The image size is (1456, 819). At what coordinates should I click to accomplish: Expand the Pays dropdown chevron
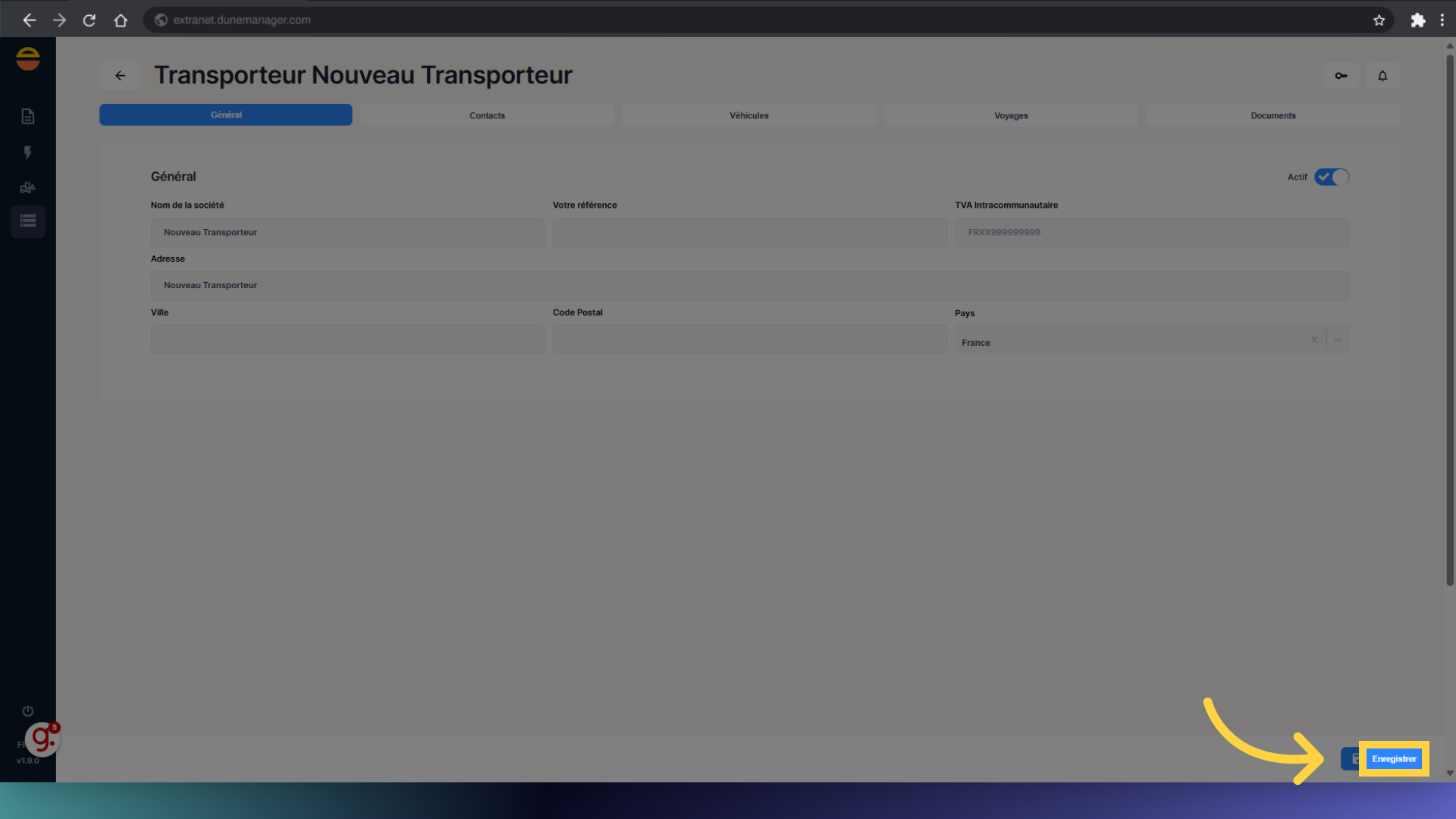(1338, 340)
